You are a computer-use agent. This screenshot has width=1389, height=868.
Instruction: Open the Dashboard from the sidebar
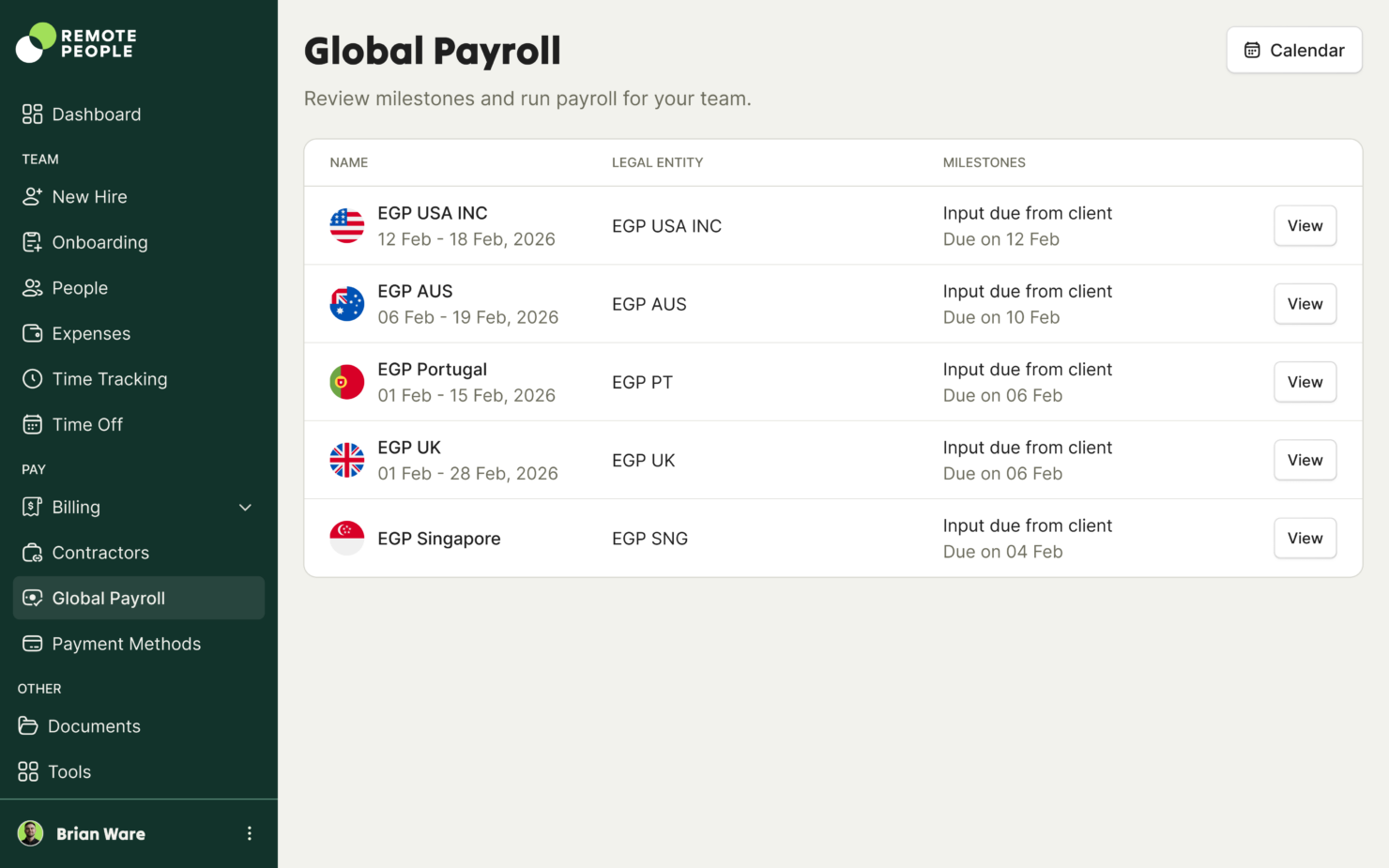(x=97, y=114)
